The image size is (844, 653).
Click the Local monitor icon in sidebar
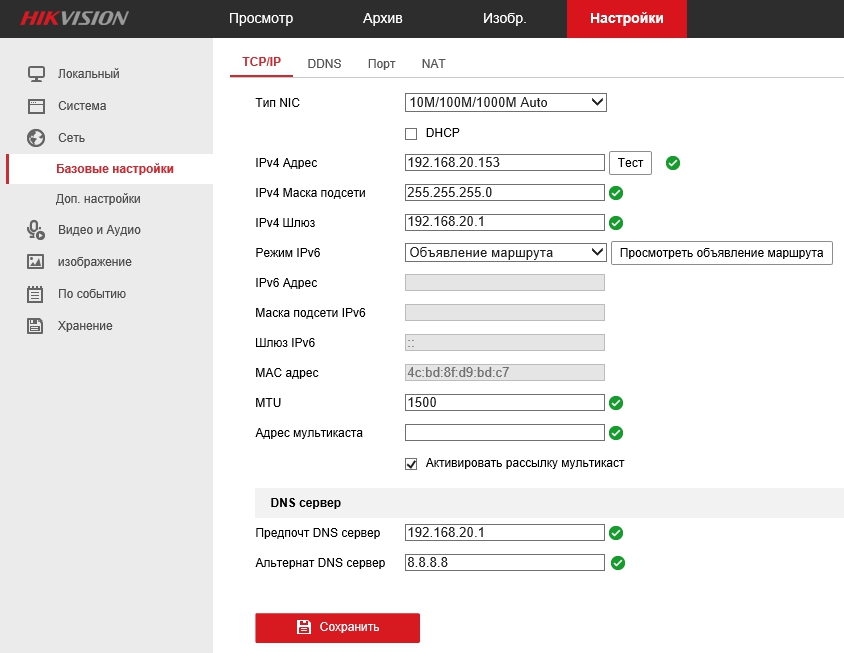click(x=36, y=74)
